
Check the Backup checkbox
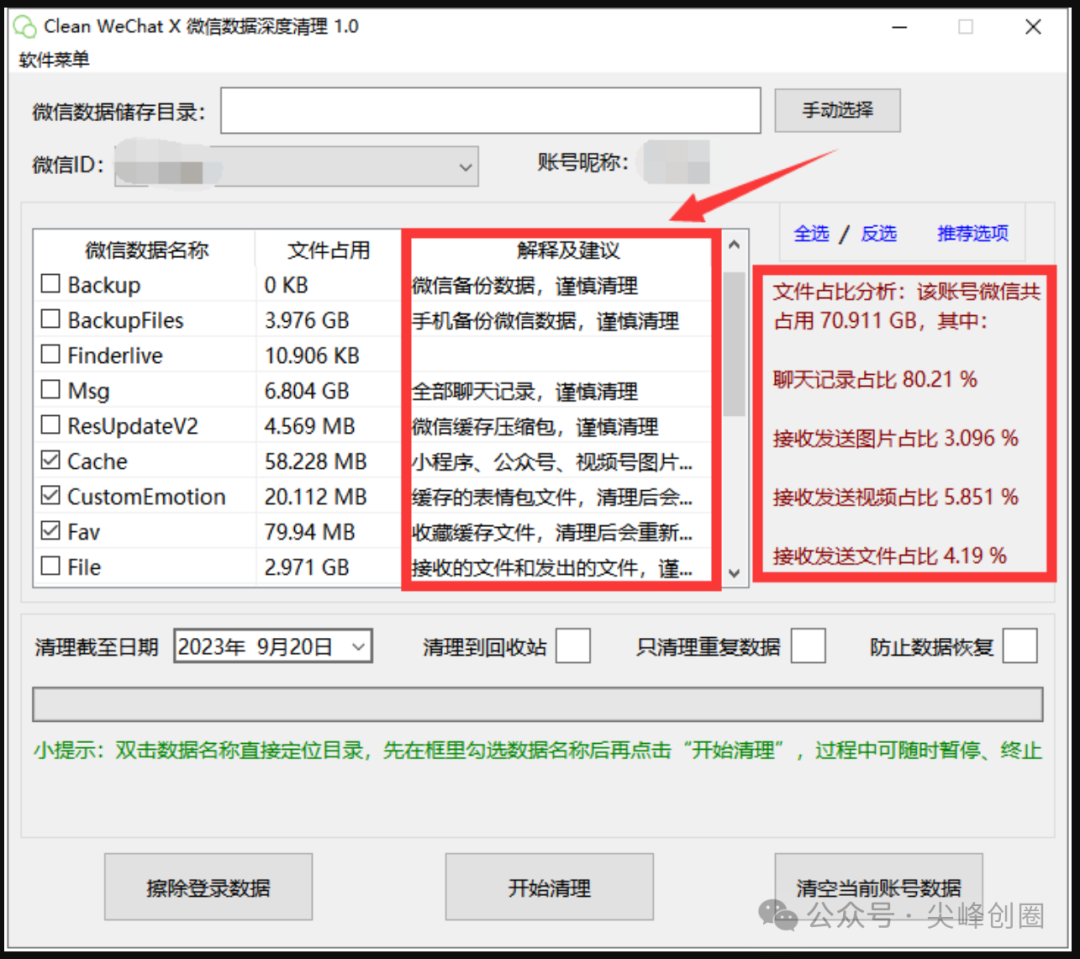[x=50, y=284]
